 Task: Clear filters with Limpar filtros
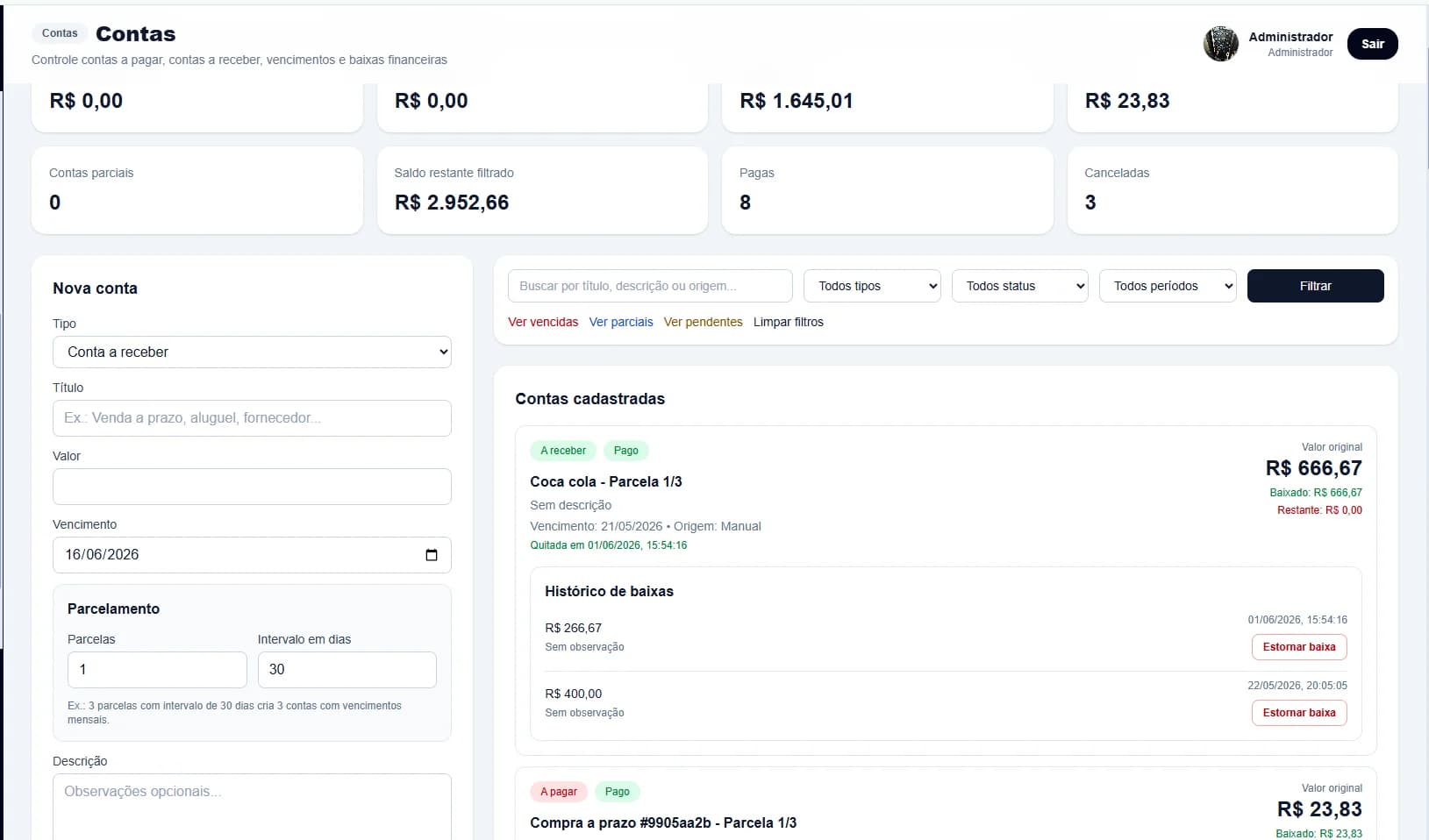789,322
